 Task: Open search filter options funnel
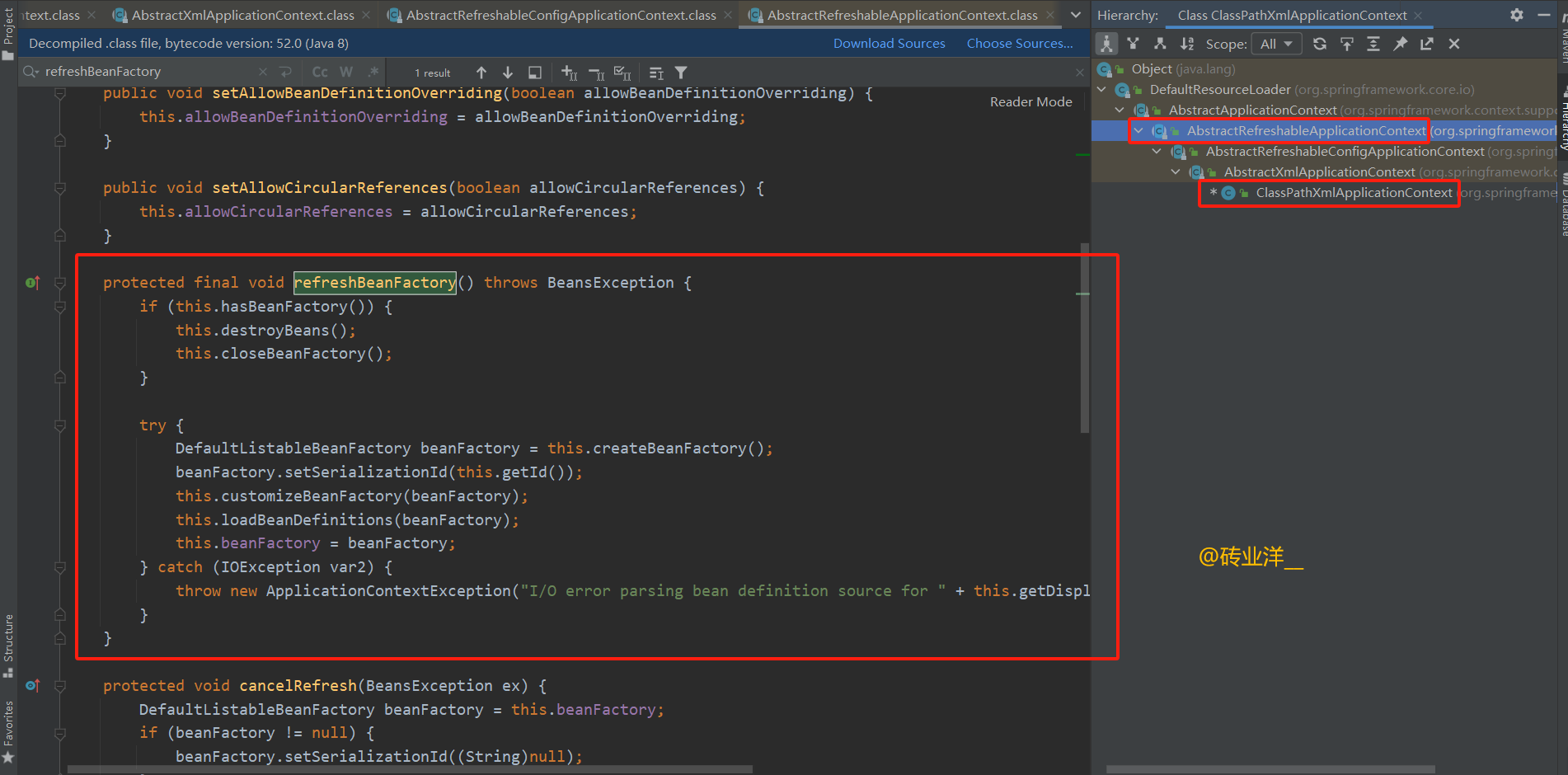pos(681,73)
